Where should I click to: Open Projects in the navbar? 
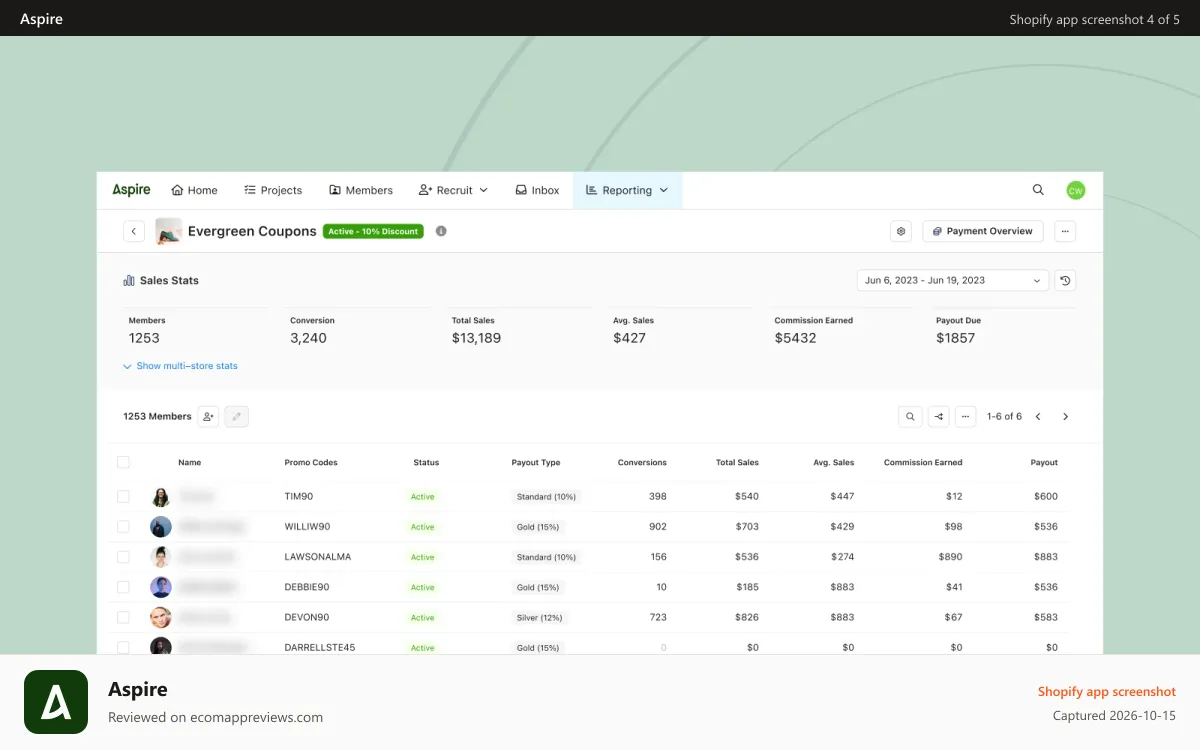point(273,190)
